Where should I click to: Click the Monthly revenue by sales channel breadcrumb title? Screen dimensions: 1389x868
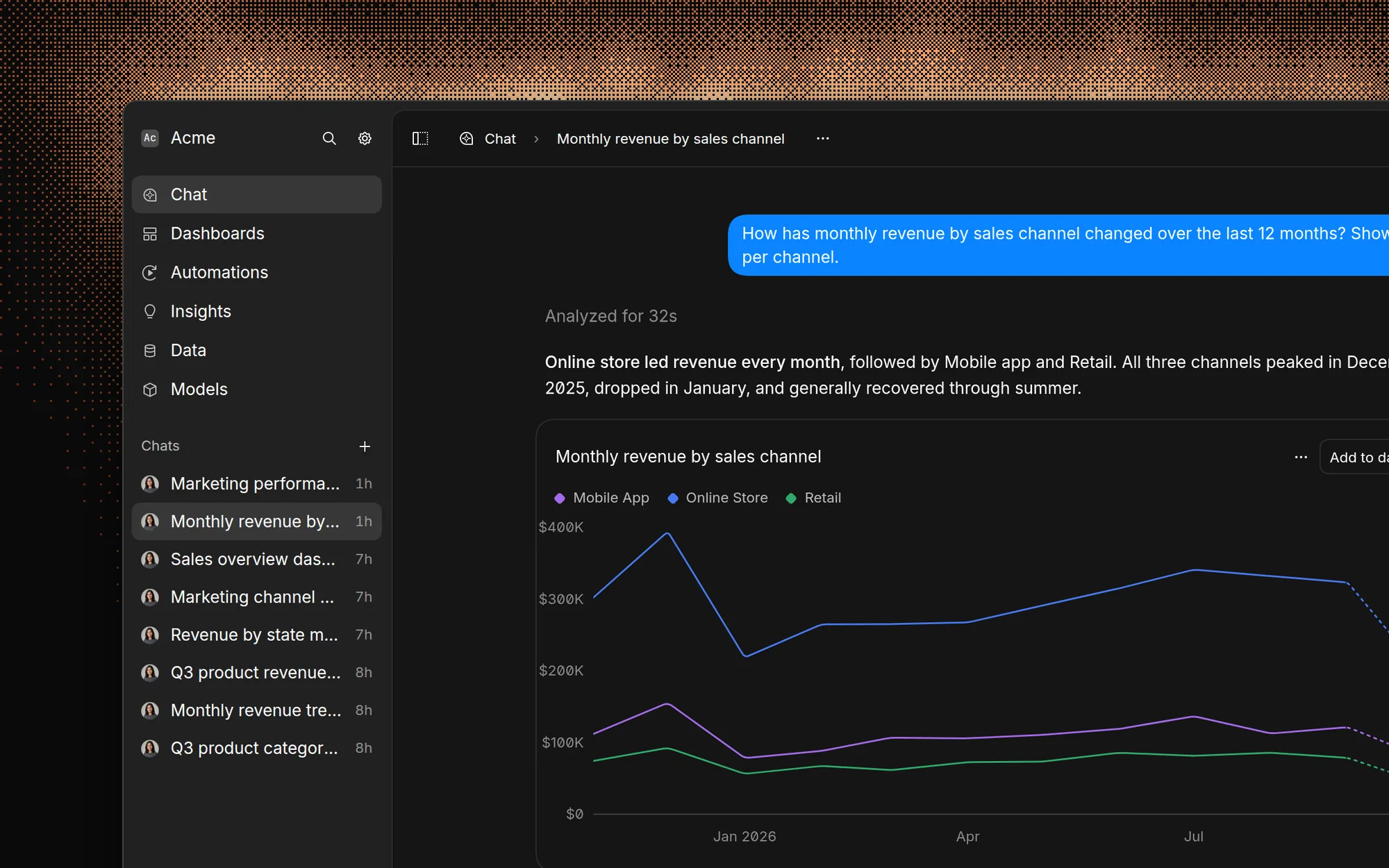click(x=671, y=139)
